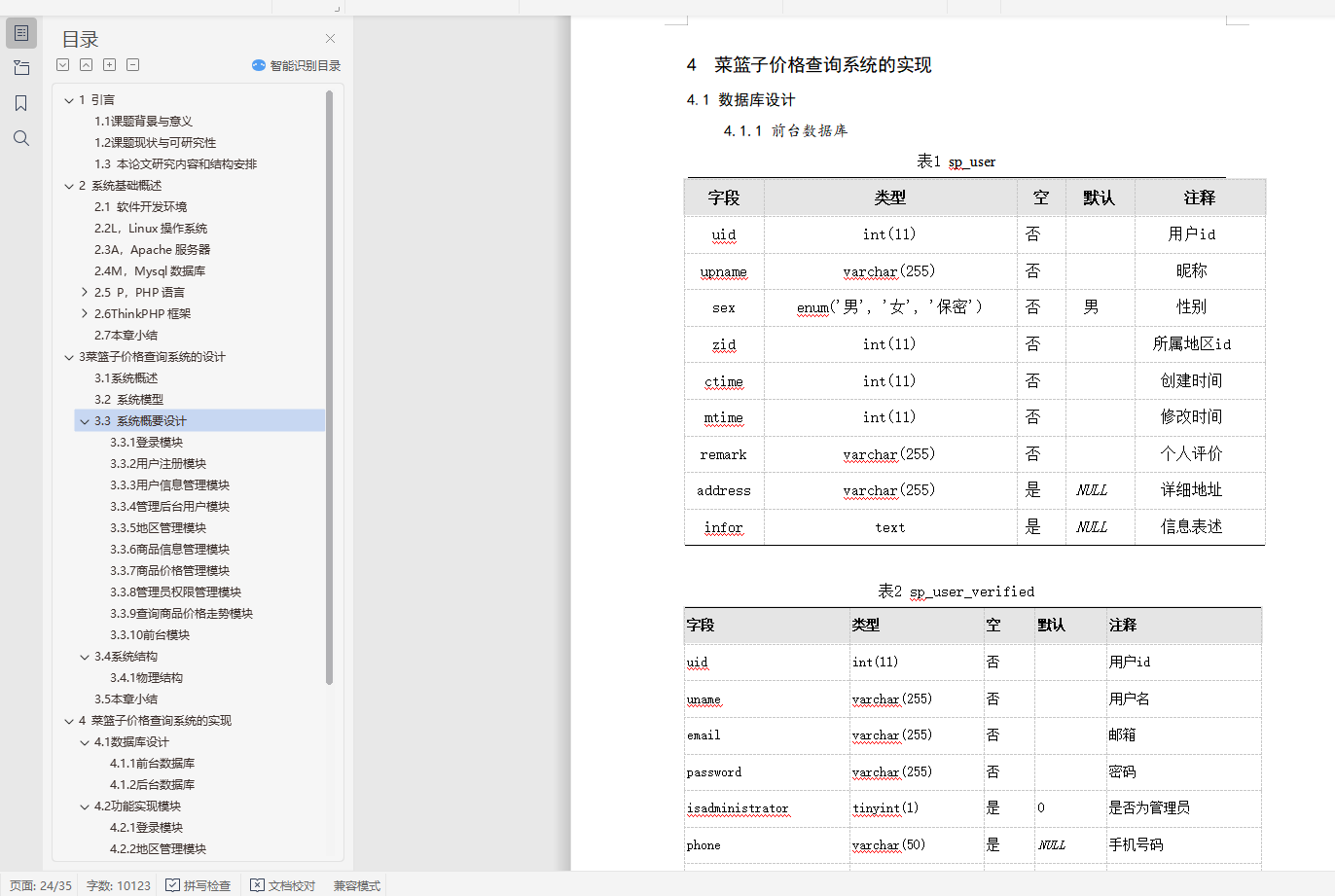Viewport: 1335px width, 896px height.
Task: Collapse the 3.3 系统概要设计 outline item
Action: pyautogui.click(x=85, y=421)
